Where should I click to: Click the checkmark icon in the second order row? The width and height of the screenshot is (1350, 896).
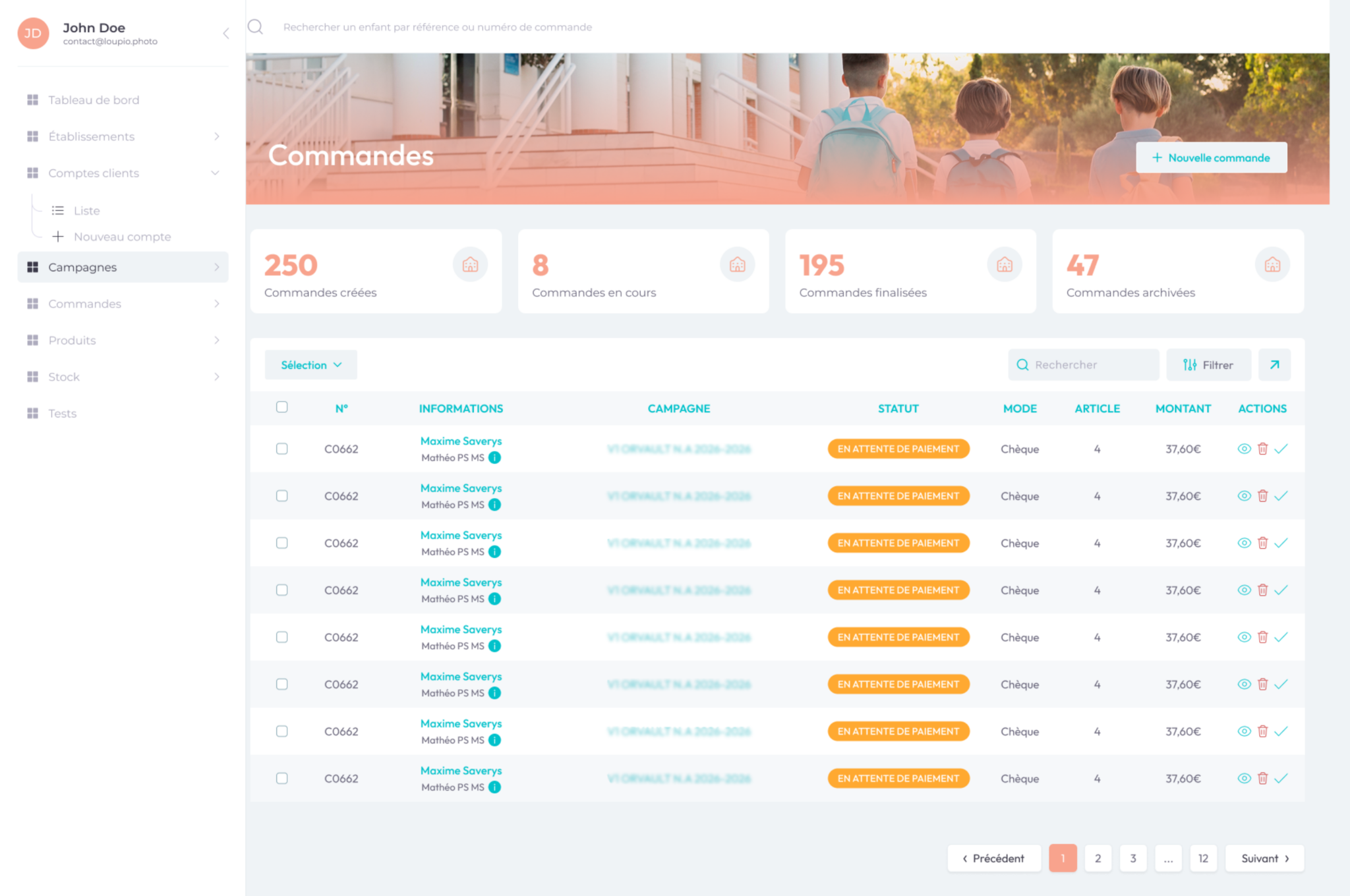tap(1281, 496)
